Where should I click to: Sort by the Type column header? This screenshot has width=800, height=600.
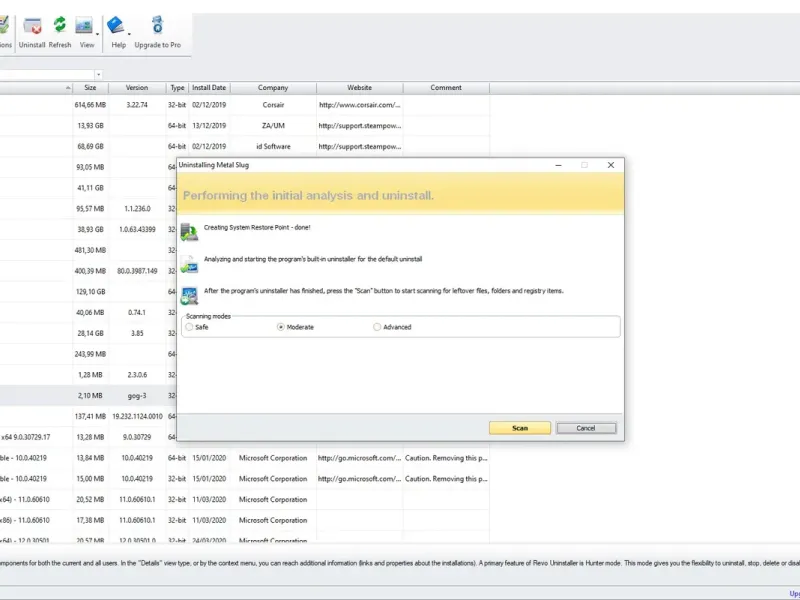pos(177,88)
